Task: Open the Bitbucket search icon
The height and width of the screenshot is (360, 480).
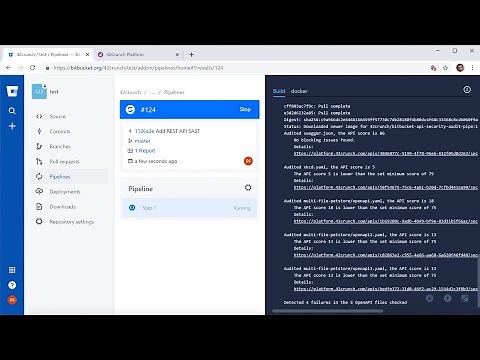Action: point(12,111)
